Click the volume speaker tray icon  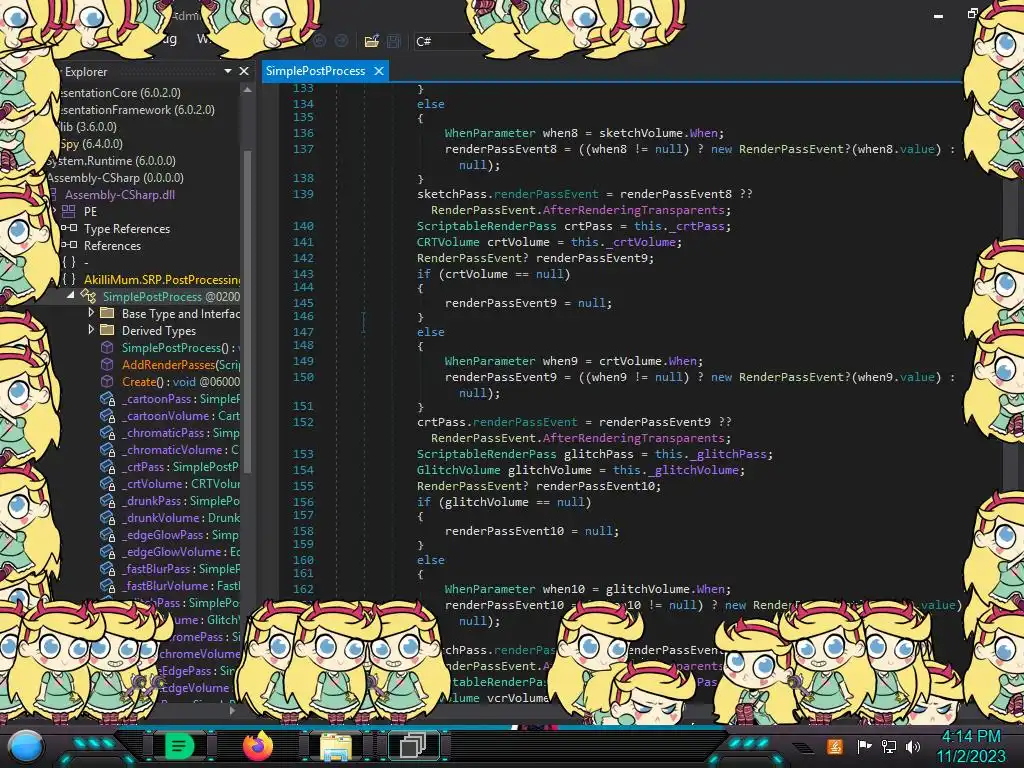click(913, 746)
